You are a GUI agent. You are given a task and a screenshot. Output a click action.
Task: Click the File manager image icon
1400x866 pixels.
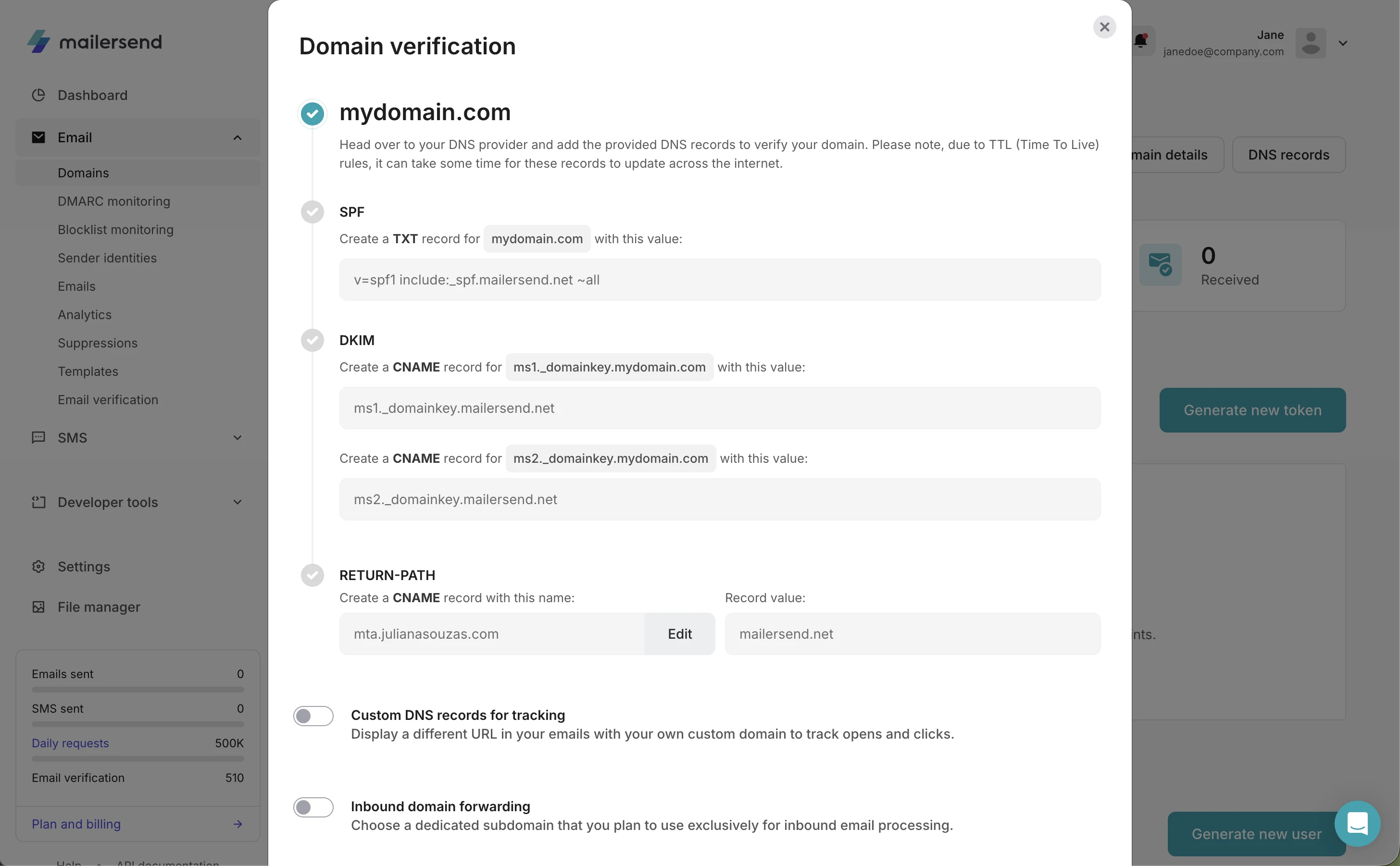point(38,607)
